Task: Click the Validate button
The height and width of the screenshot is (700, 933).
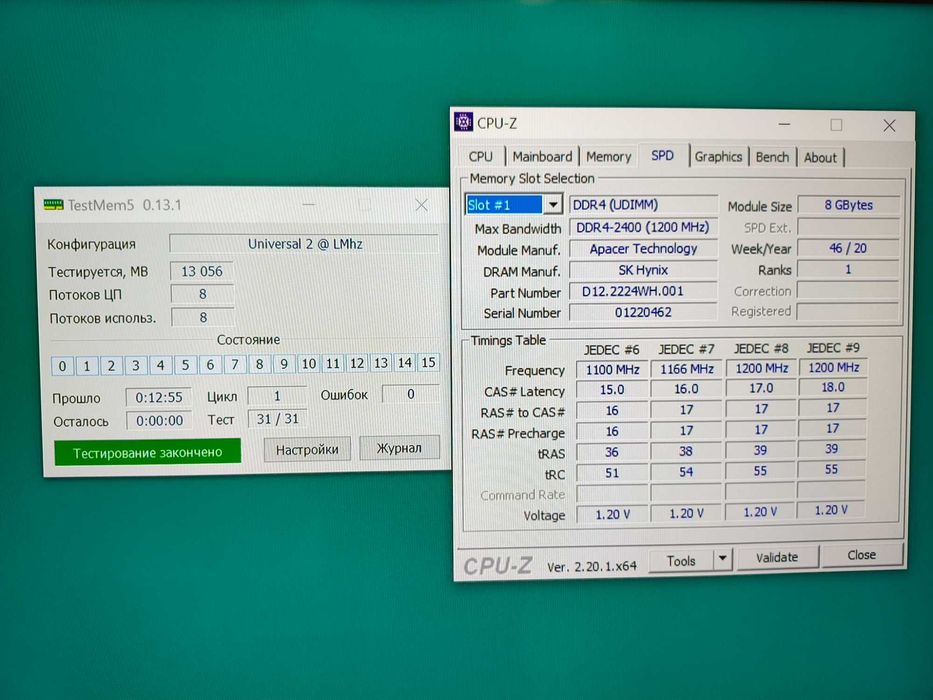Action: click(777, 557)
